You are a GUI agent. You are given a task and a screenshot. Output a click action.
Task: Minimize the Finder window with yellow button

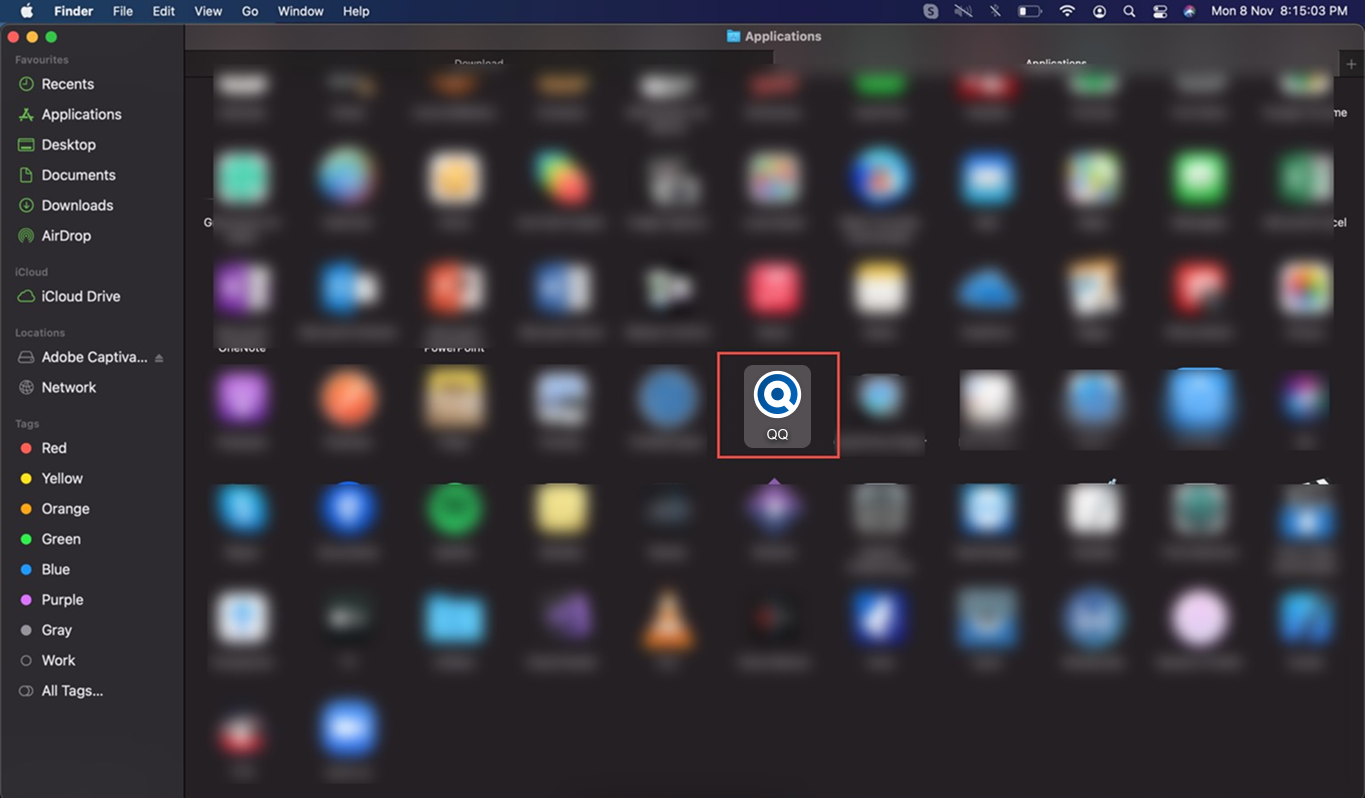pyautogui.click(x=32, y=37)
